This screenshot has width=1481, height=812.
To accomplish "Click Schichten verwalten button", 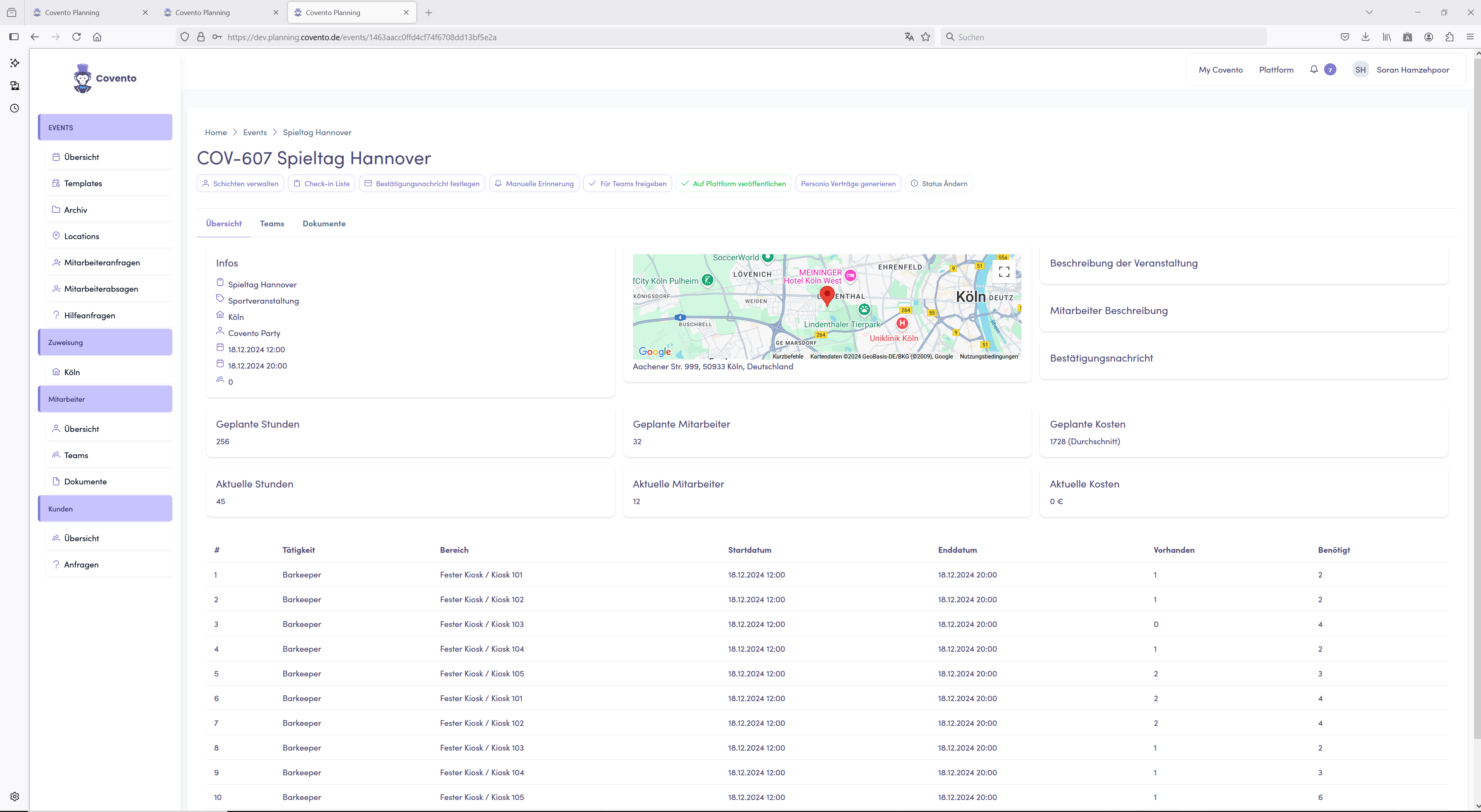I will point(240,183).
